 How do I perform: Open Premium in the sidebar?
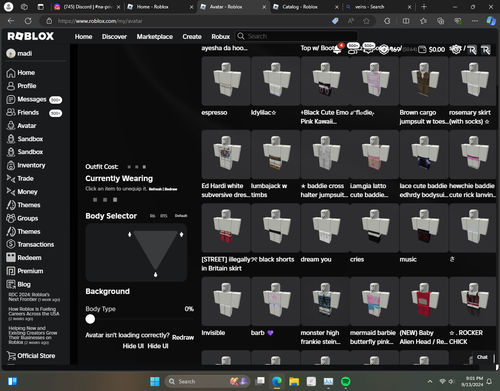tap(25, 271)
